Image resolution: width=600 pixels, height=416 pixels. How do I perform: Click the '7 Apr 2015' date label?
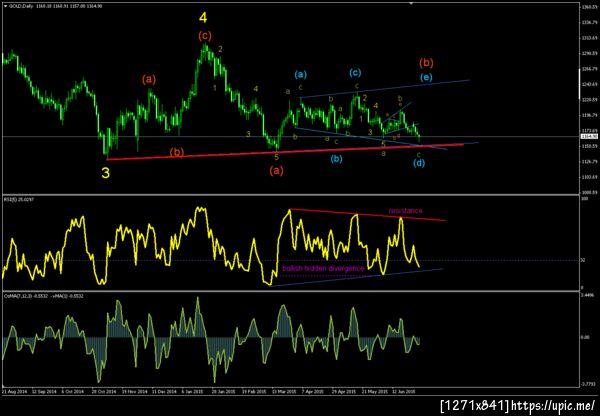click(x=315, y=392)
